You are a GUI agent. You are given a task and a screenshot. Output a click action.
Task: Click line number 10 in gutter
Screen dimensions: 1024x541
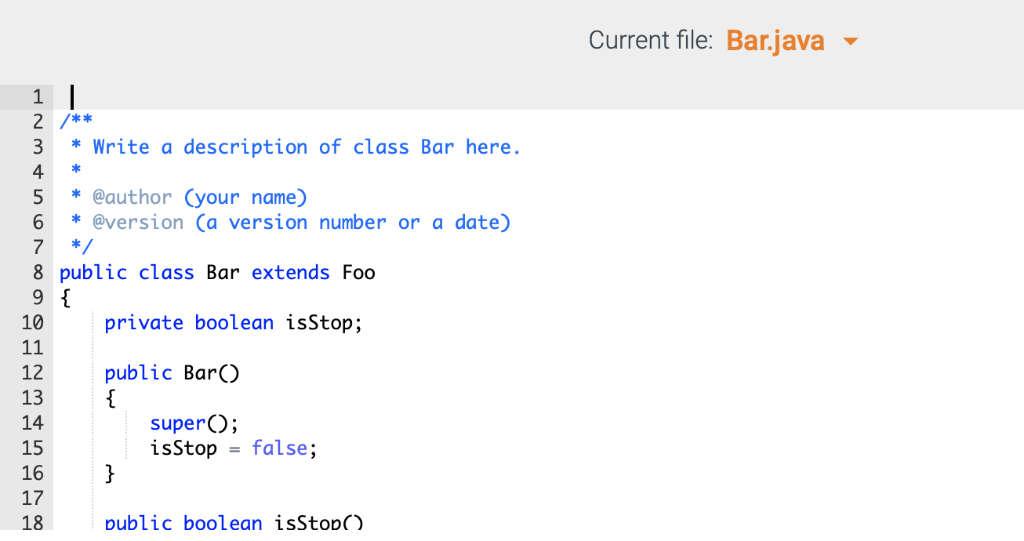click(x=33, y=323)
